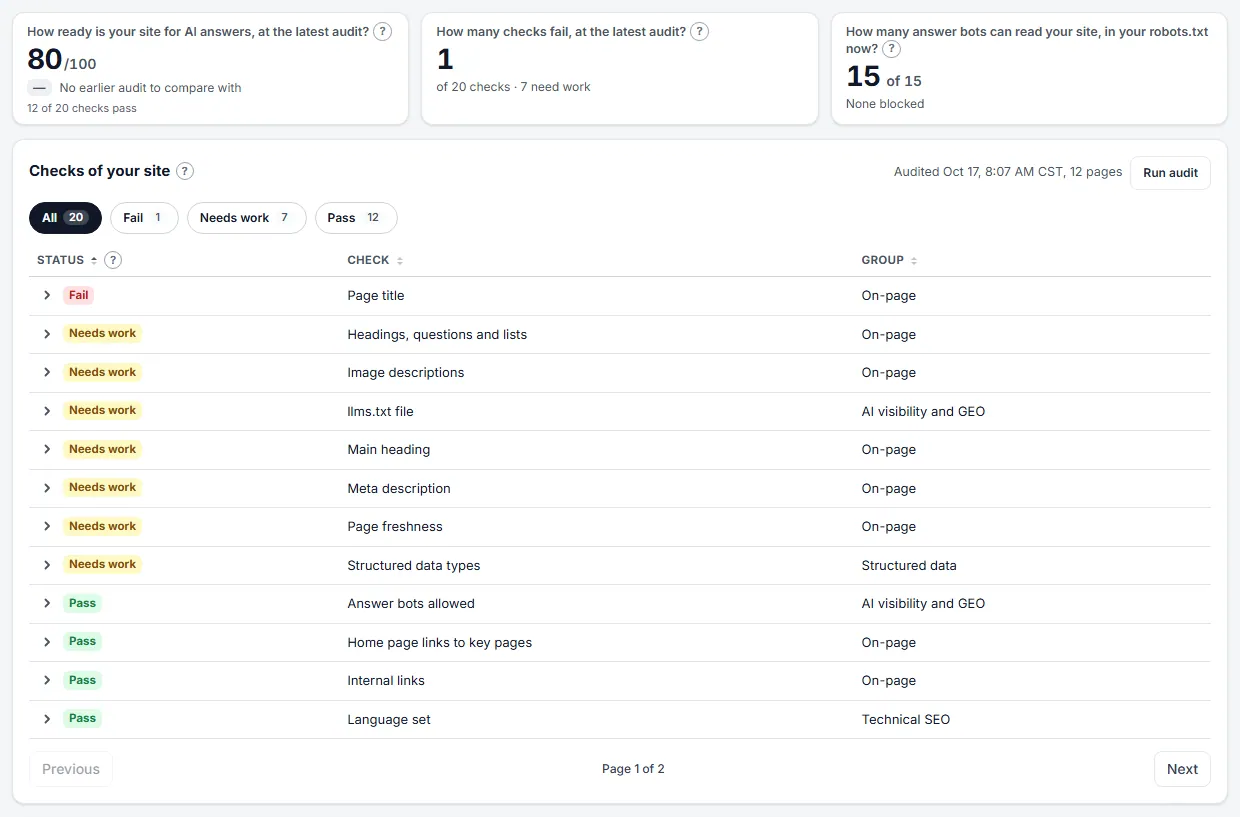Open help icon next to Checks of your site
Screen dimensions: 1240x817
(x=185, y=171)
